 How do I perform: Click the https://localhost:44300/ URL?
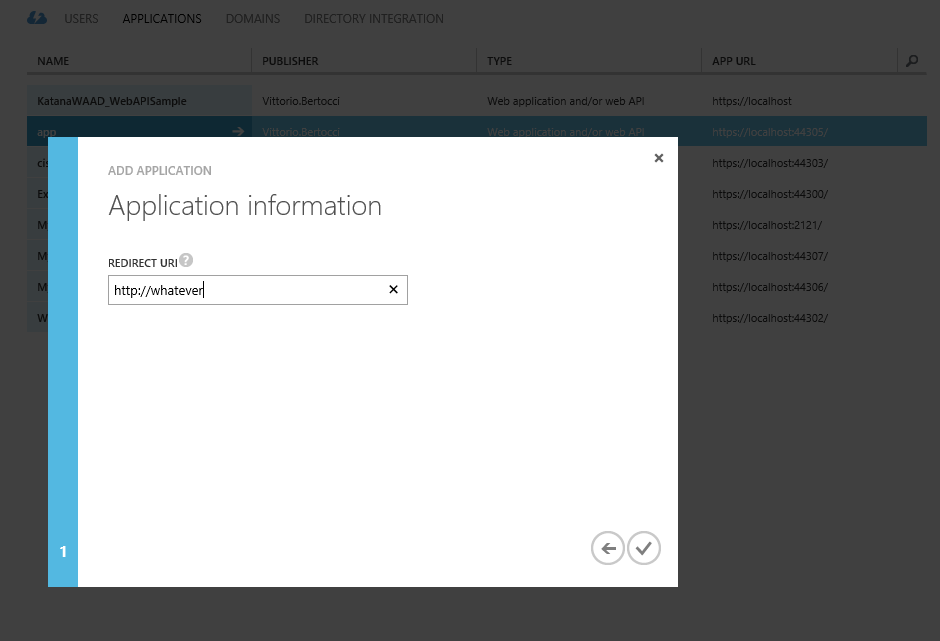(770, 194)
